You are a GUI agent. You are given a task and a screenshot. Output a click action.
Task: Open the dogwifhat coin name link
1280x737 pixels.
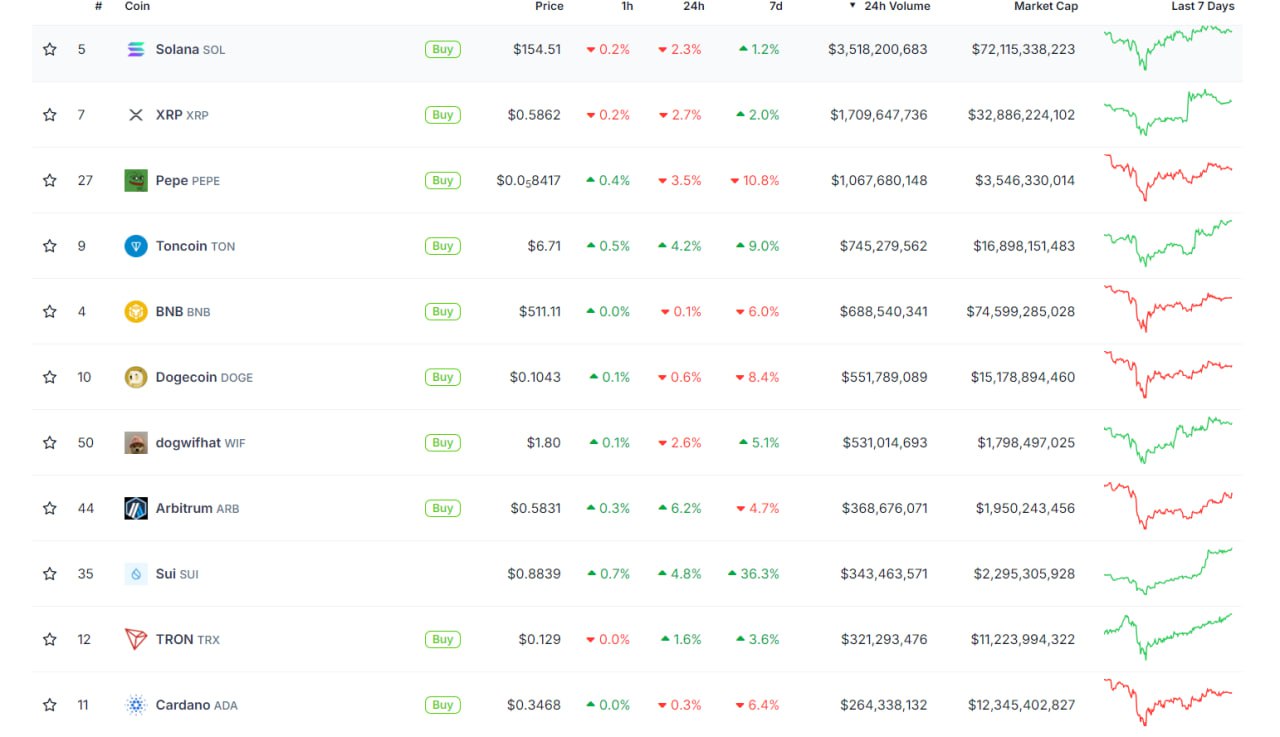(x=188, y=443)
